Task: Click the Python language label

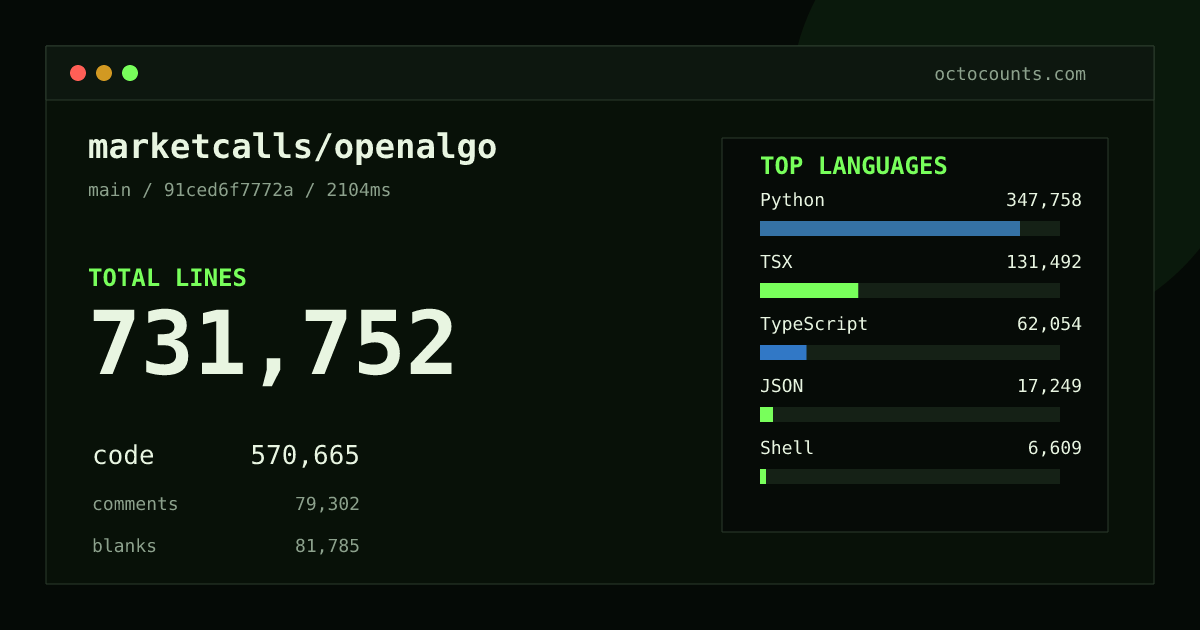Action: coord(792,200)
